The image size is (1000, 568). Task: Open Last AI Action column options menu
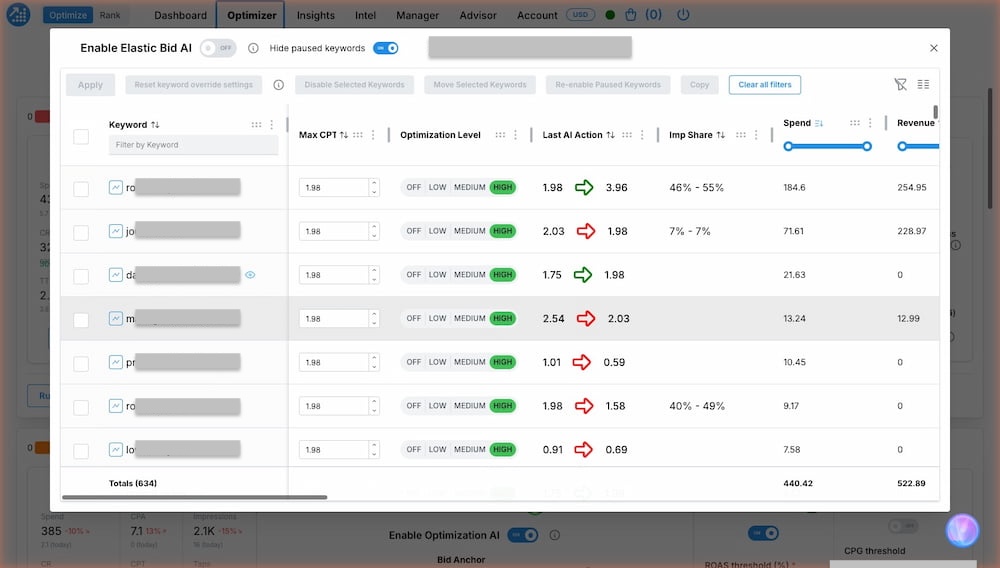pyautogui.click(x=642, y=135)
